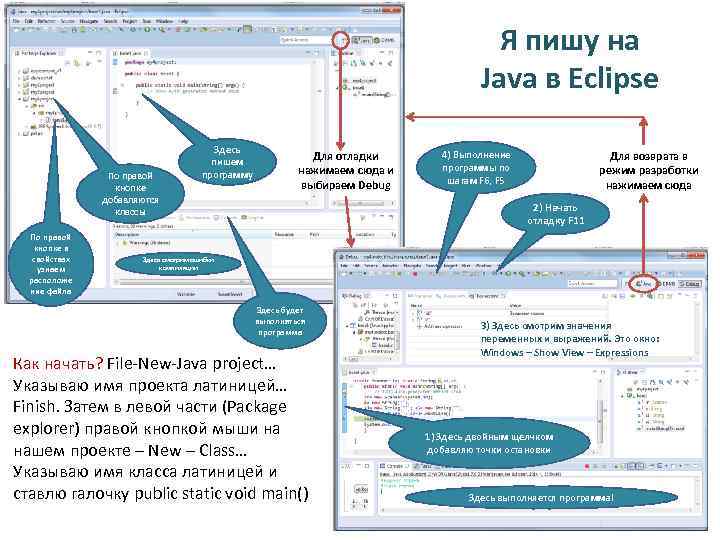The image size is (720, 540).
Task: Toggle code folding for main method in upper editor
Action: [123, 85]
